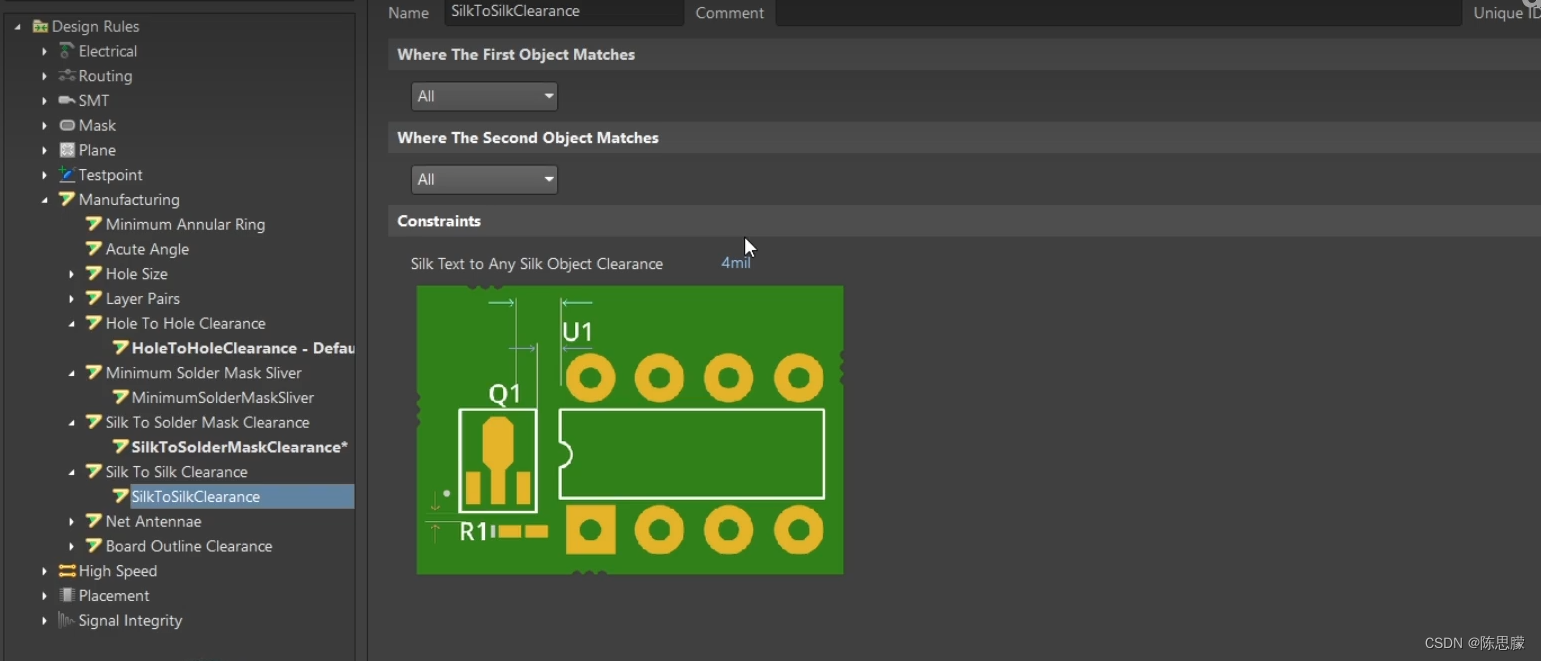Click the Silk To Silk Clearance icon
Screen dimensions: 1541x661
pyautogui.click(x=94, y=471)
